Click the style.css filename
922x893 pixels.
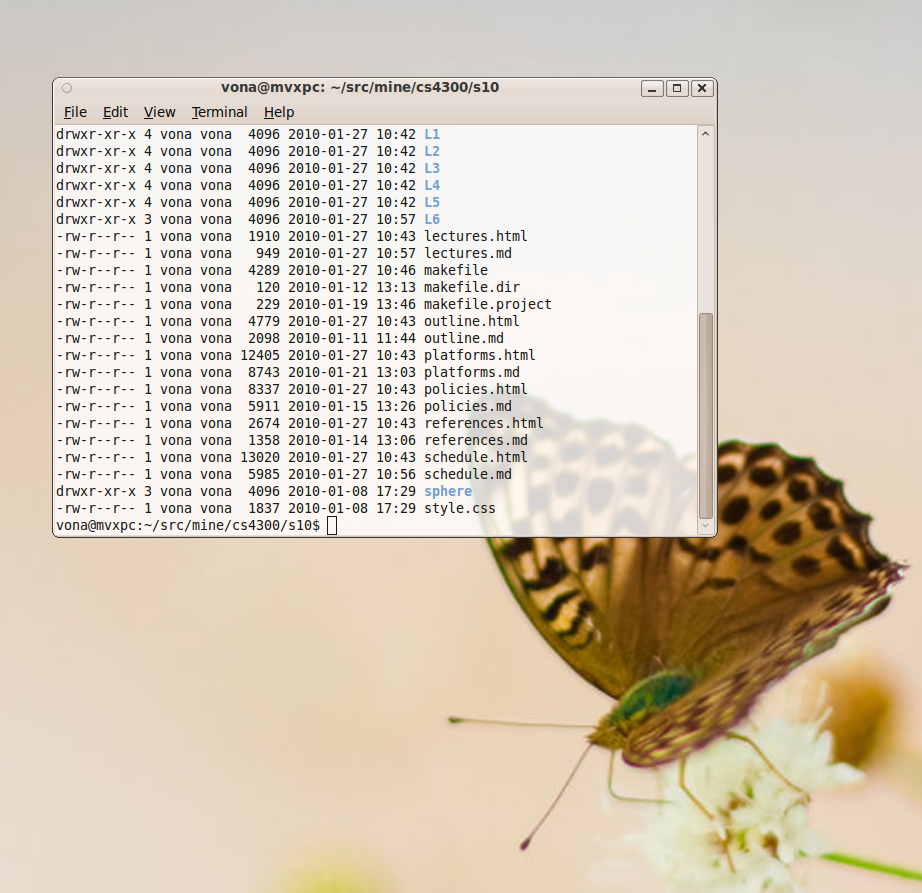(x=460, y=509)
